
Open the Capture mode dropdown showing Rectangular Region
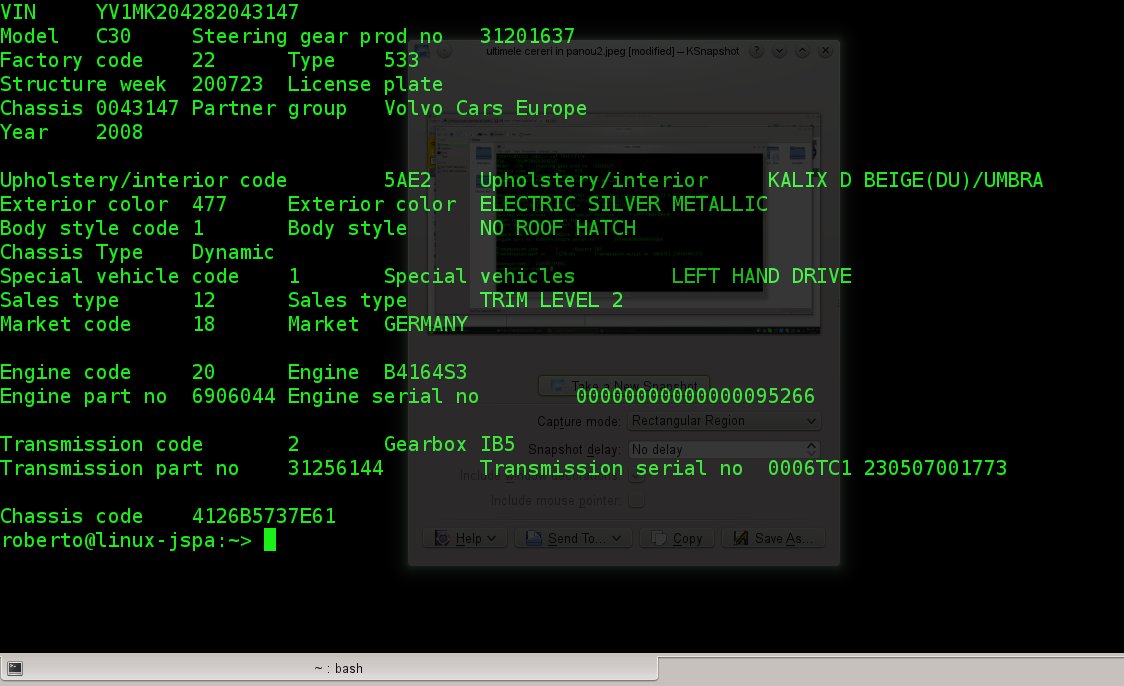point(724,421)
